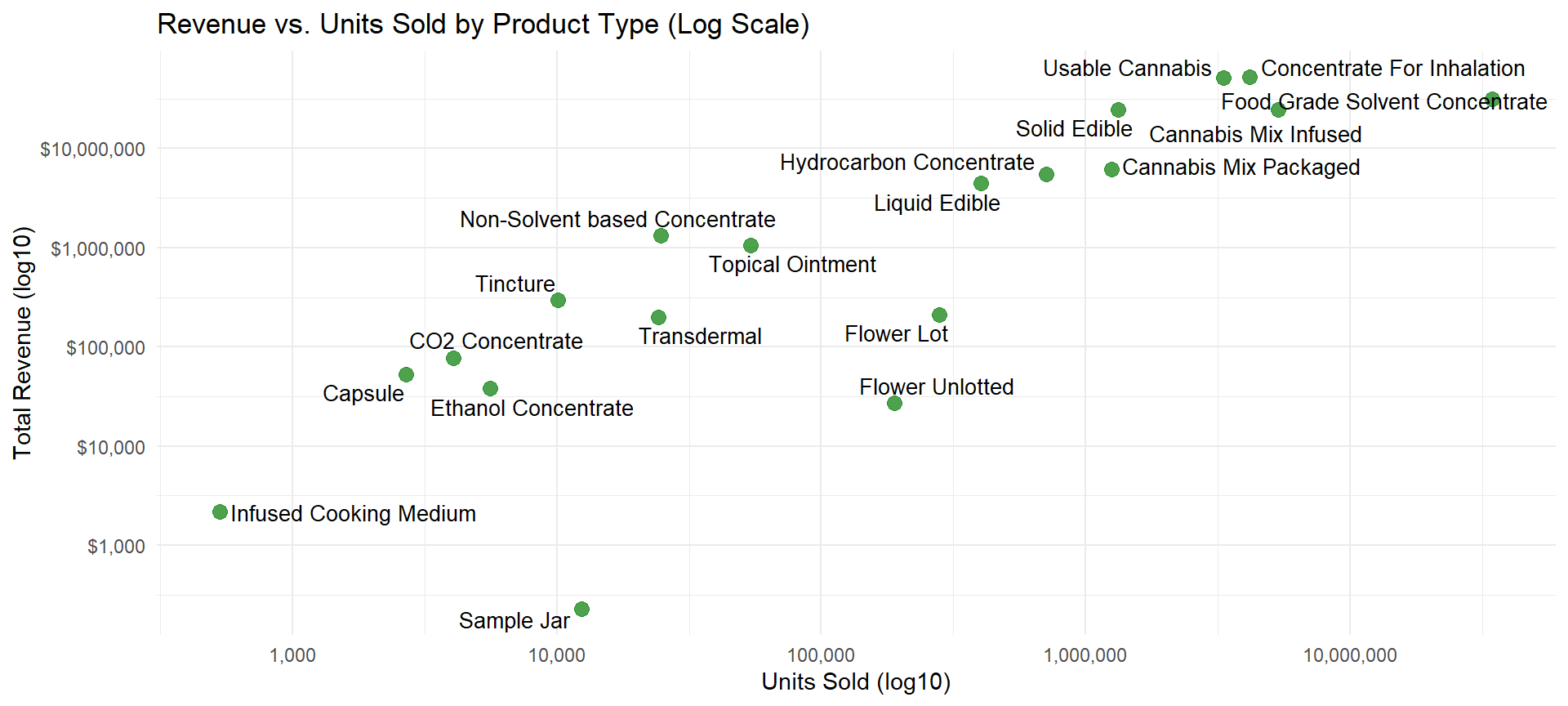1568x706 pixels.
Task: Click the Capsule data point
Action: click(406, 374)
